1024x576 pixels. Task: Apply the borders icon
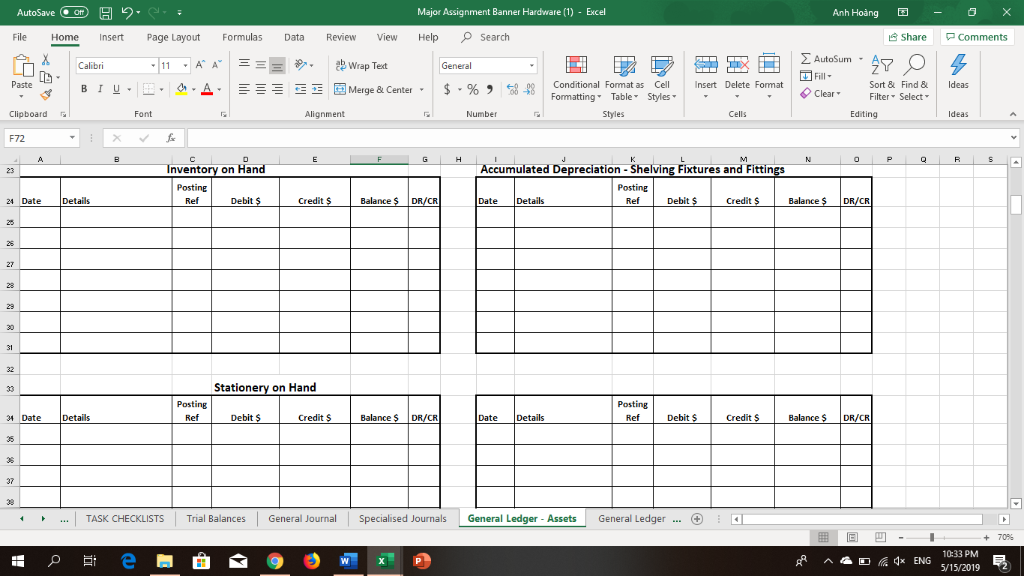coord(149,89)
